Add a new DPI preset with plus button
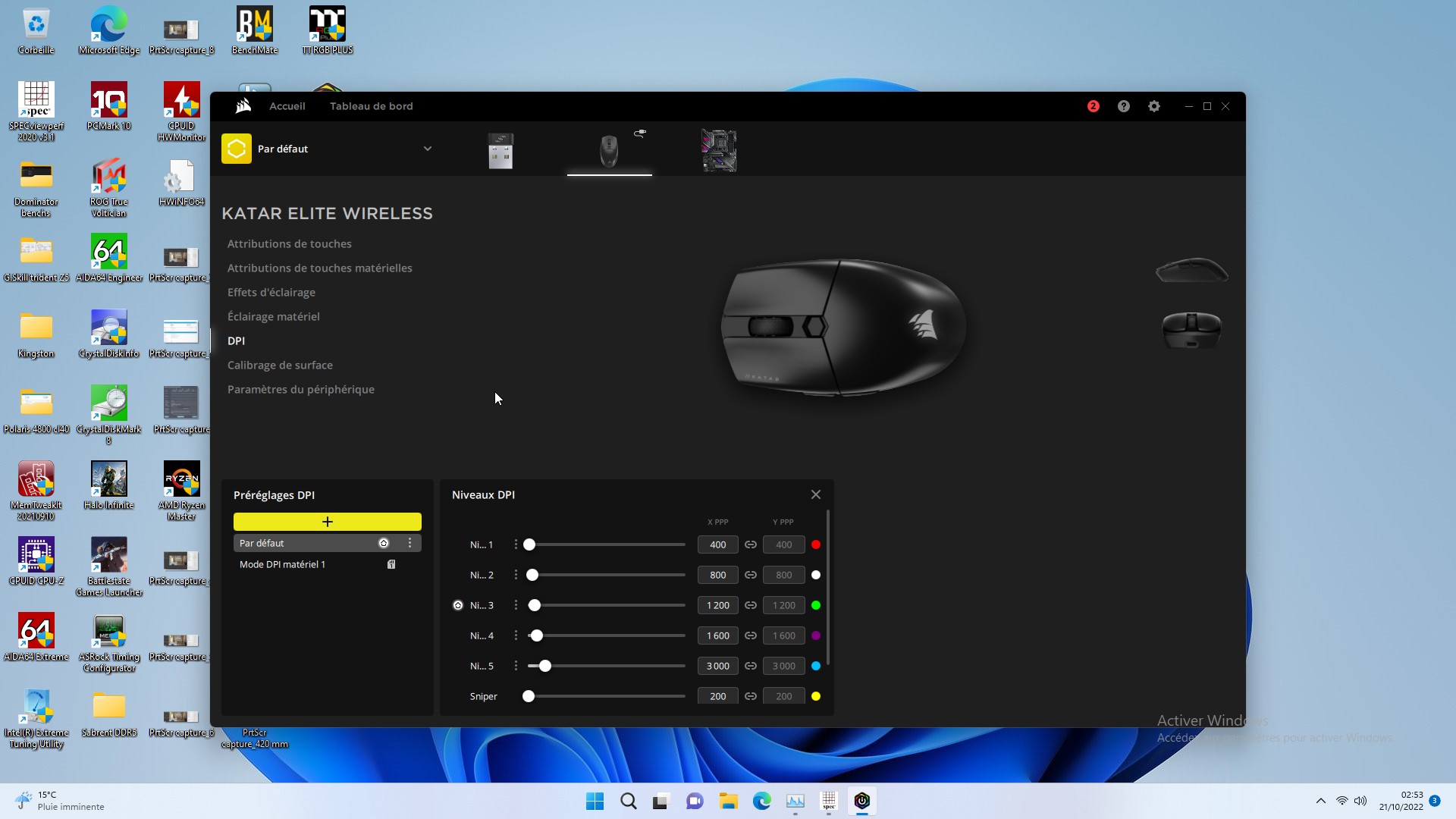 [x=328, y=522]
